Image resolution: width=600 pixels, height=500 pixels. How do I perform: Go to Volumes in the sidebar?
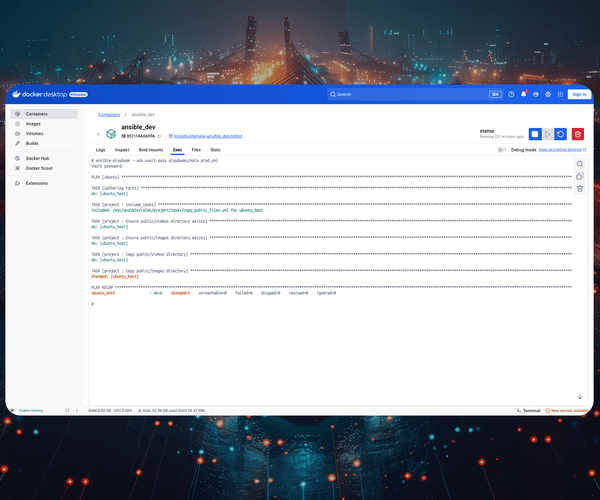tap(44, 134)
